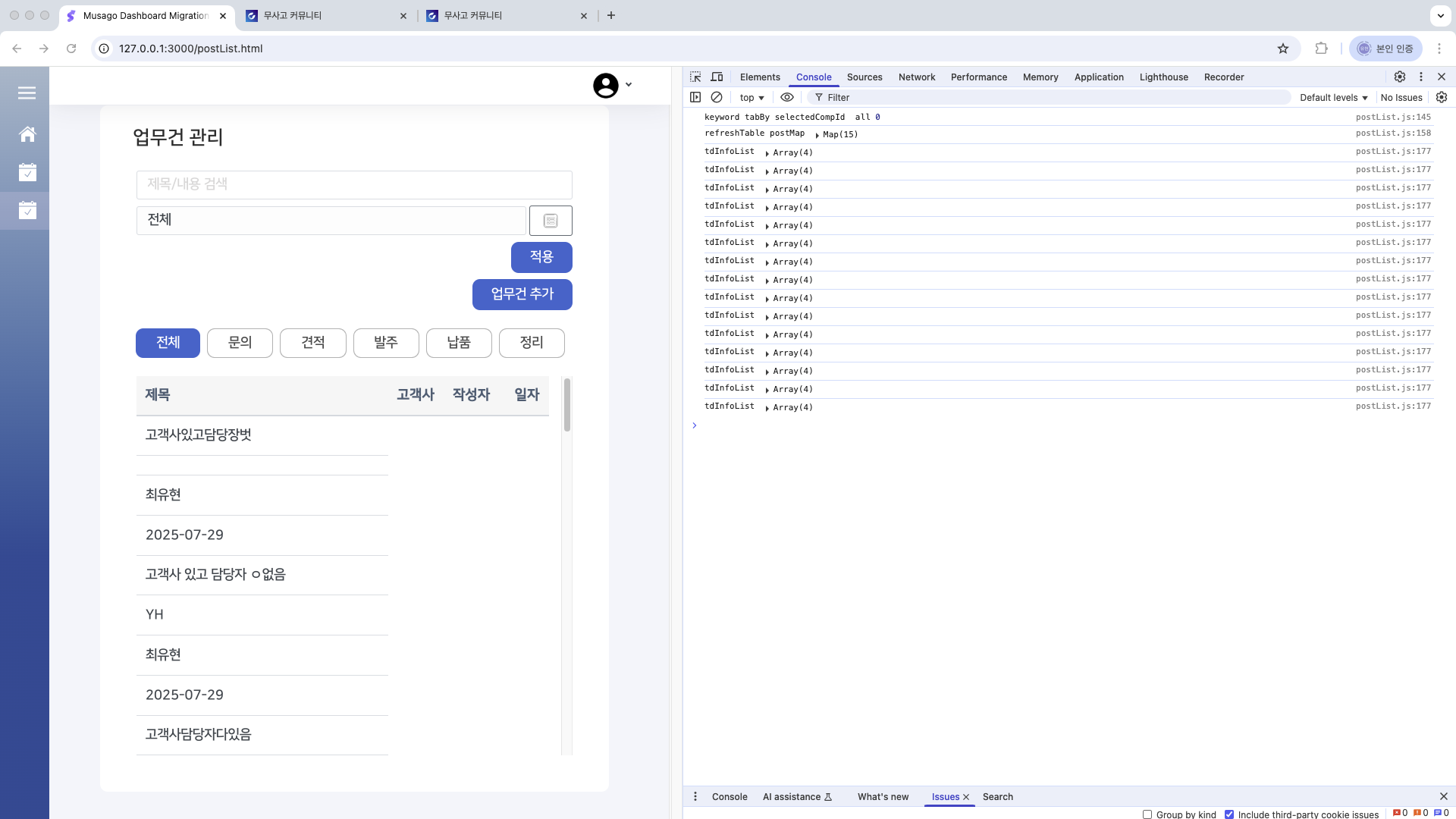The image size is (1456, 819).
Task: Click the company list icon button
Action: point(551,221)
